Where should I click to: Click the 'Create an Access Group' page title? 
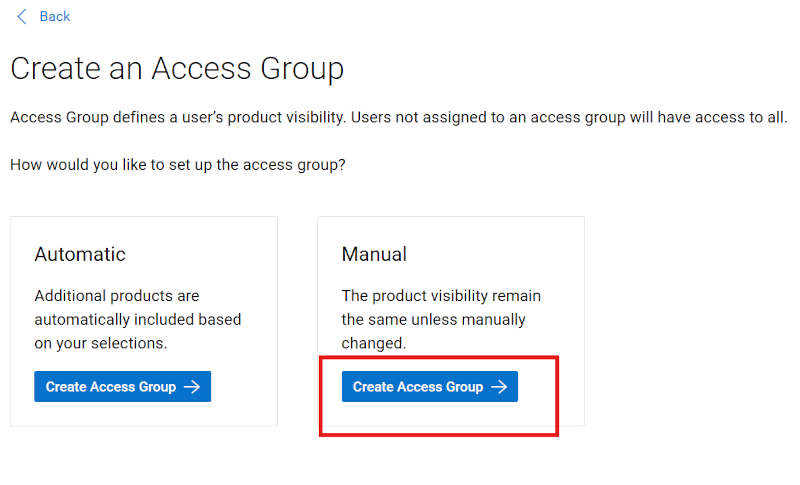coord(177,69)
